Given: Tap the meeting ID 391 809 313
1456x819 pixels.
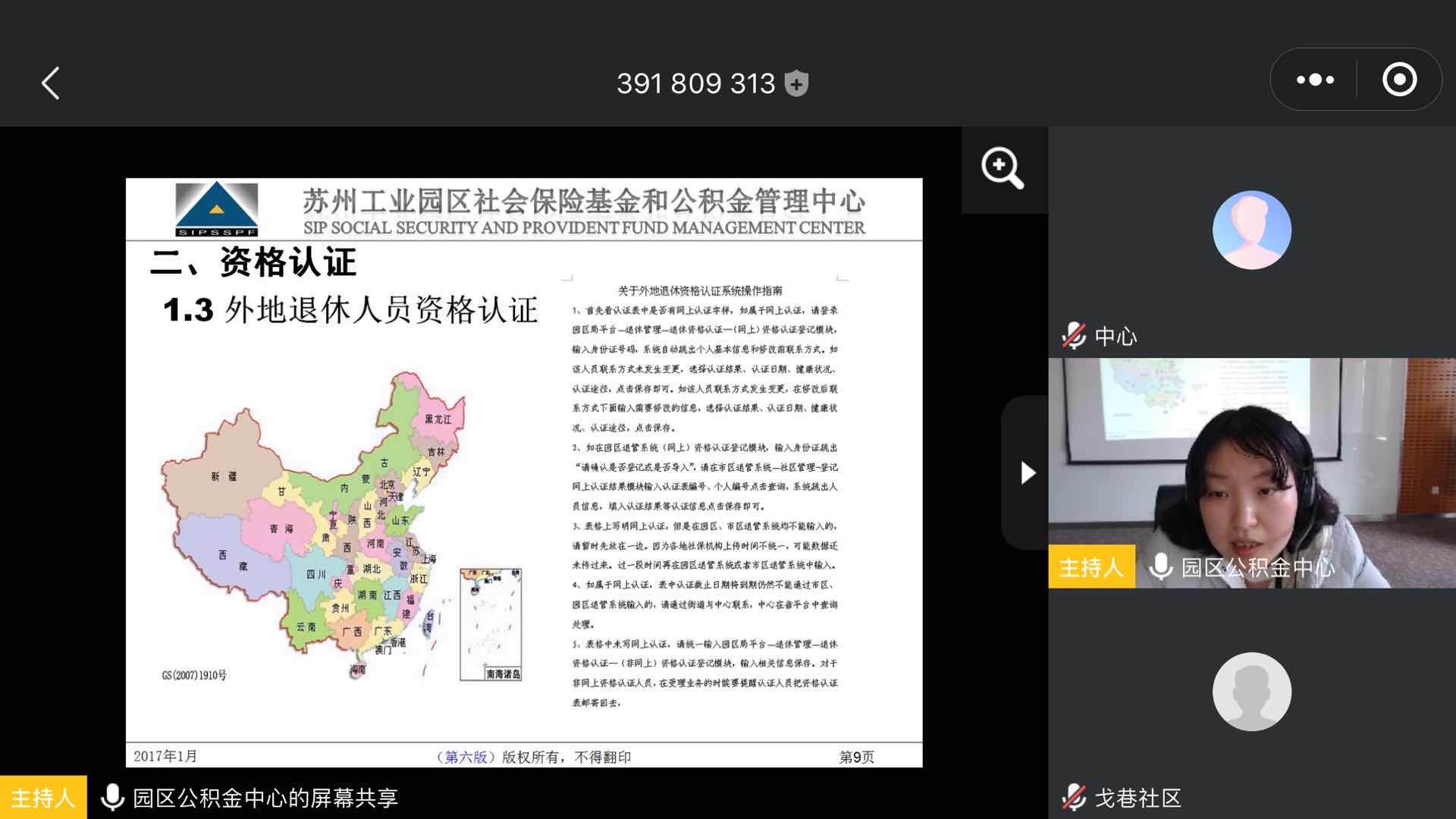Looking at the screenshot, I should (x=695, y=83).
